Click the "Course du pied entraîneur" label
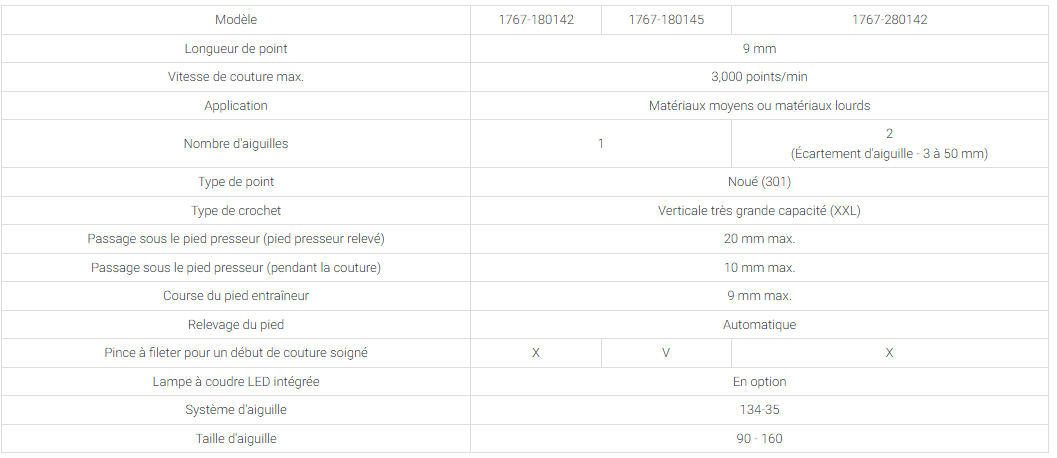This screenshot has height=458, width=1057. (x=236, y=296)
